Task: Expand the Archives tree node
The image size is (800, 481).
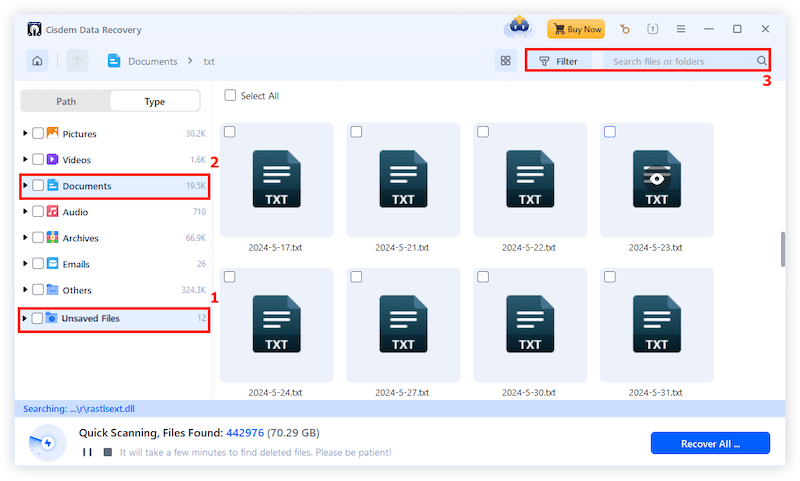Action: coord(24,237)
